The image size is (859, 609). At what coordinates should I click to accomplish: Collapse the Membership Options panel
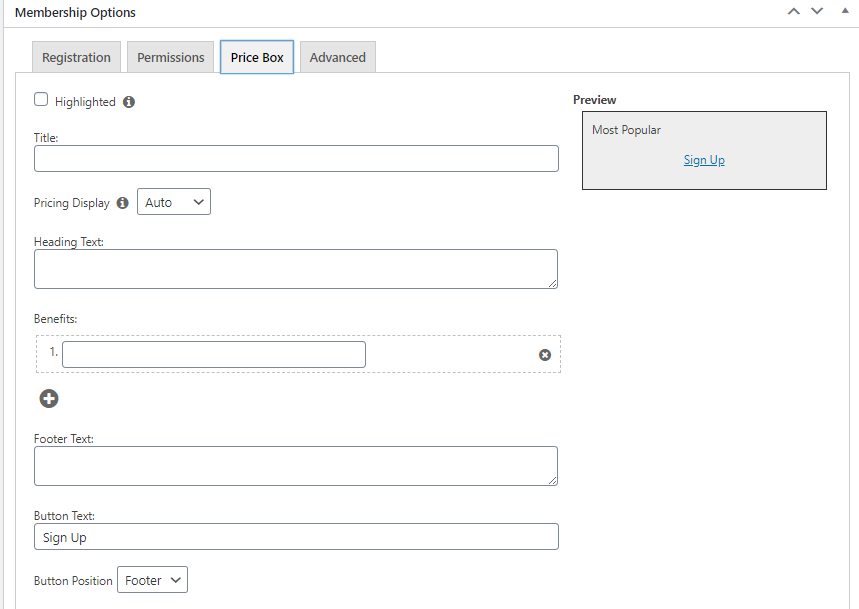tap(845, 12)
